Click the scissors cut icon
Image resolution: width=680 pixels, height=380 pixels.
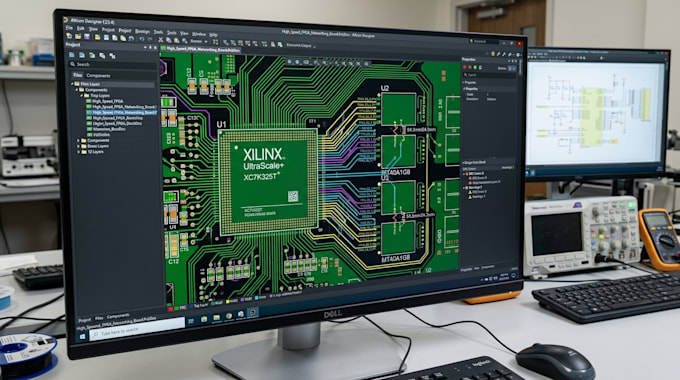click(x=160, y=40)
